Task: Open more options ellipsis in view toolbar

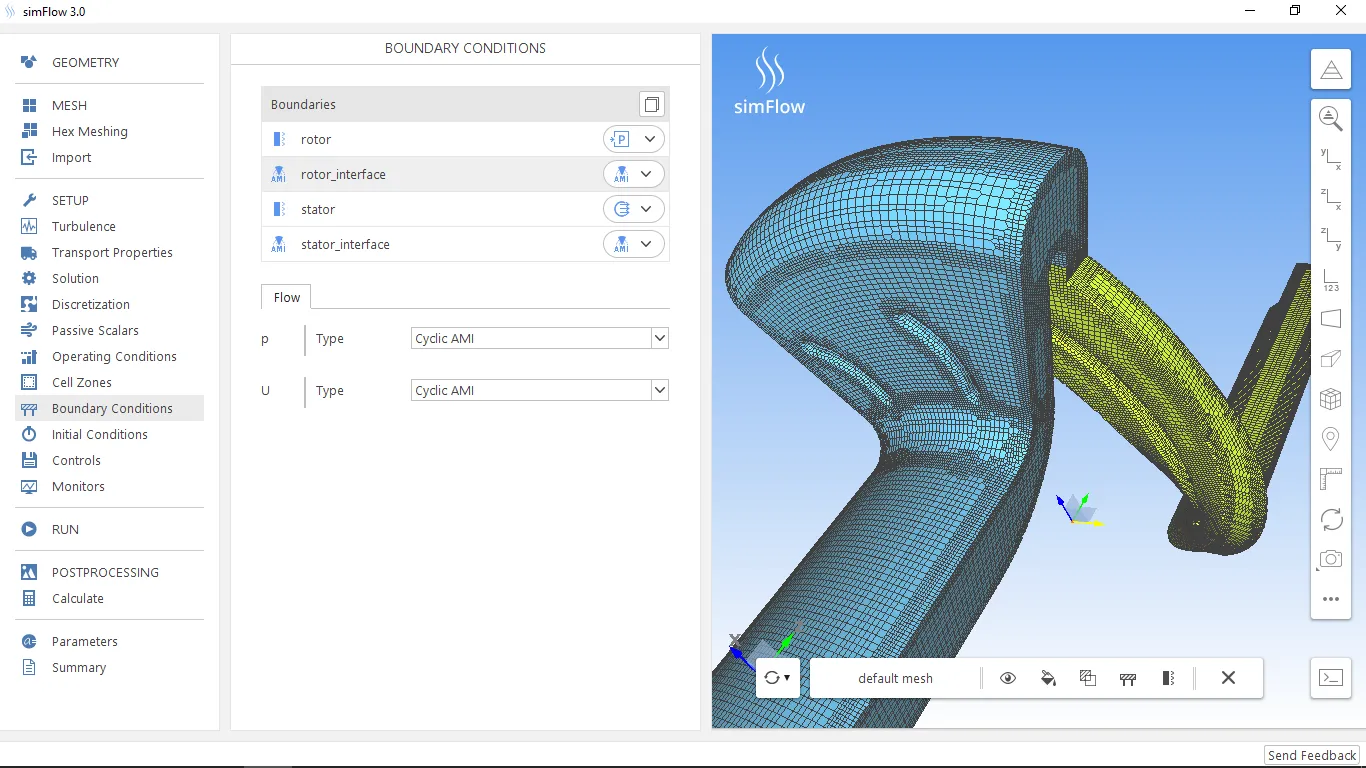Action: (x=1331, y=599)
